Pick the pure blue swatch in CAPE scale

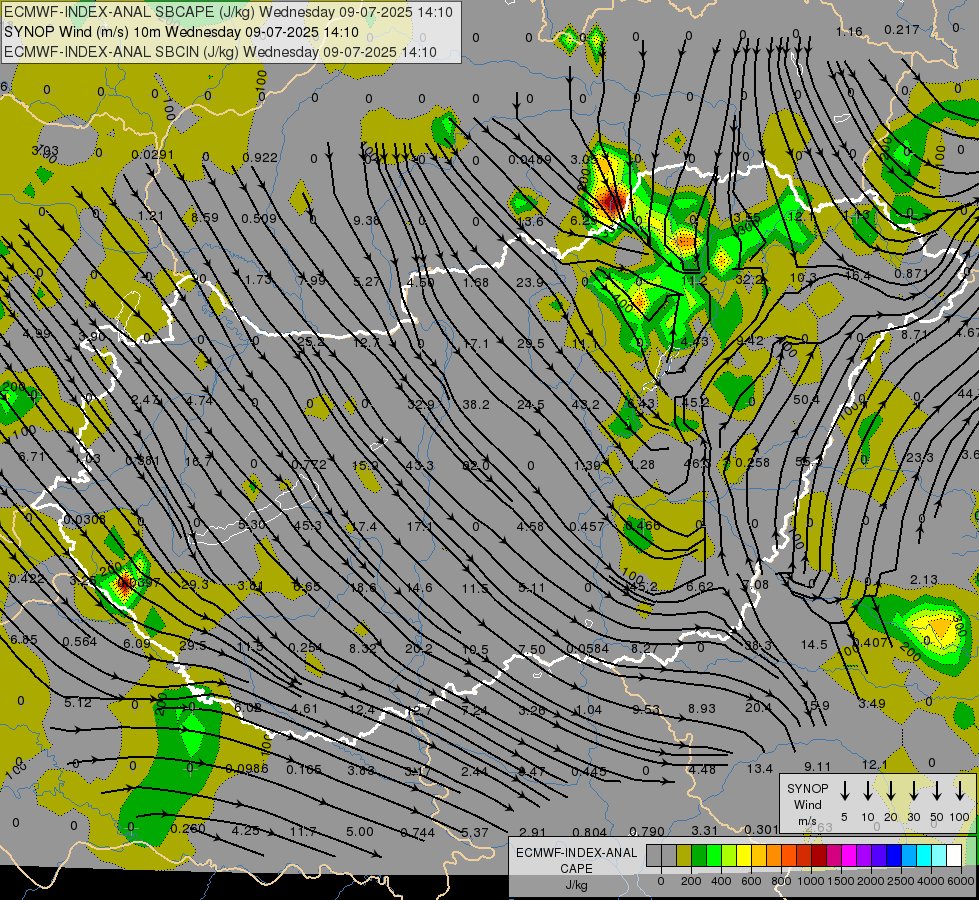point(894,855)
